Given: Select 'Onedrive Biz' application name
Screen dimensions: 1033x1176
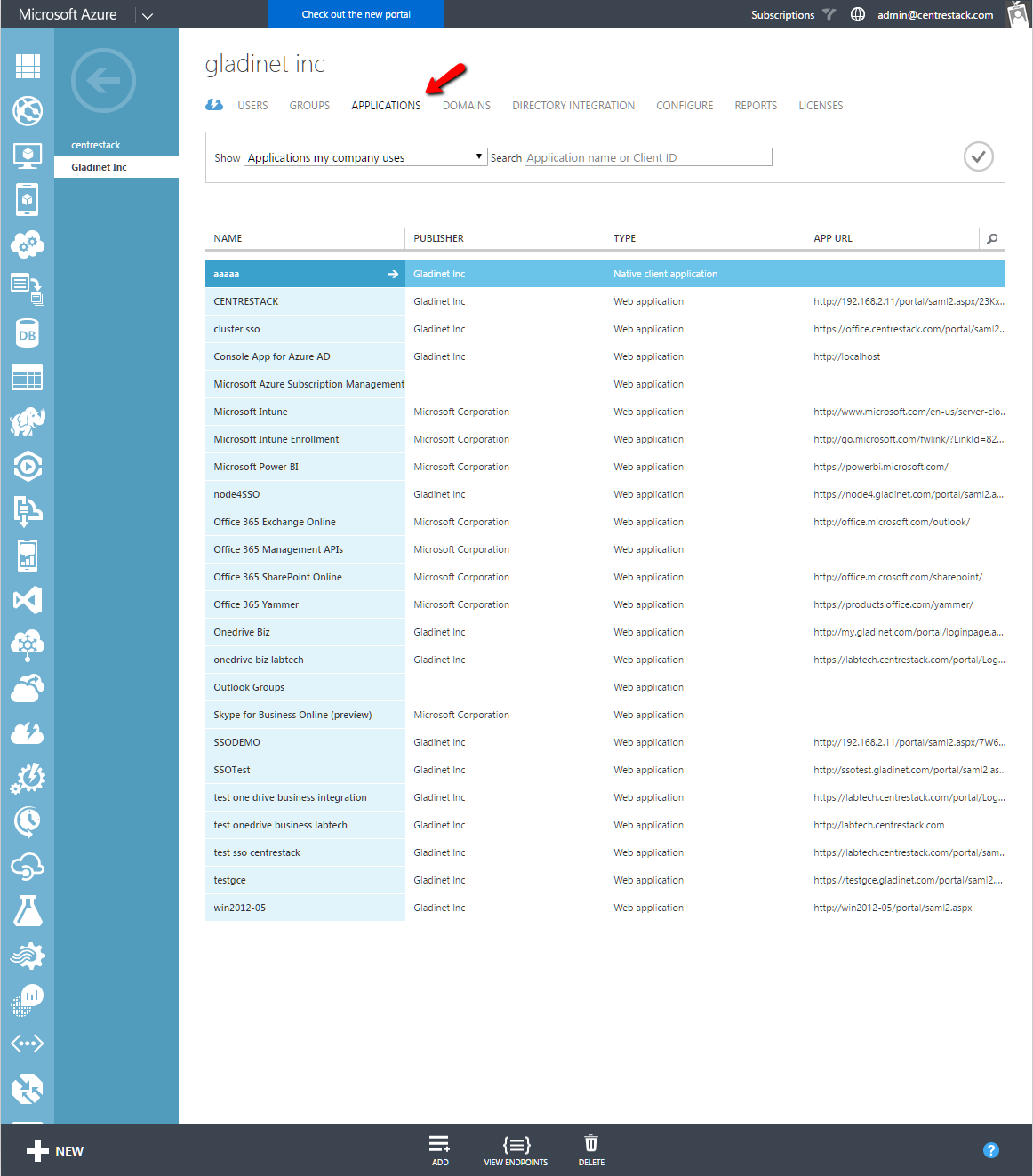Looking at the screenshot, I should tap(242, 632).
